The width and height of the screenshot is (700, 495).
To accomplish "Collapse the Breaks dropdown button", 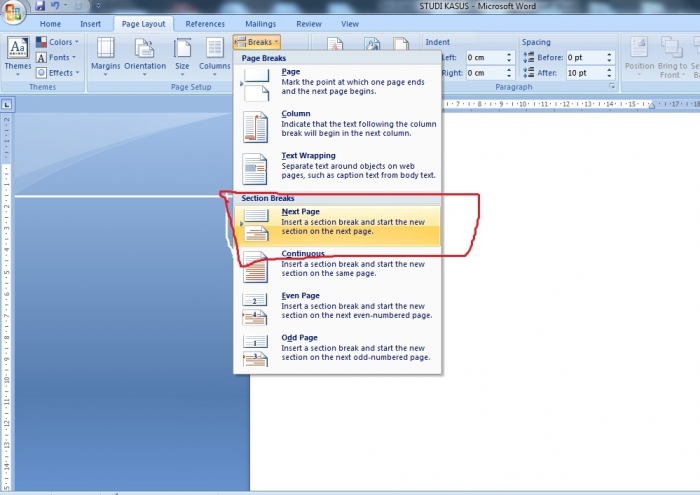I will (256, 42).
